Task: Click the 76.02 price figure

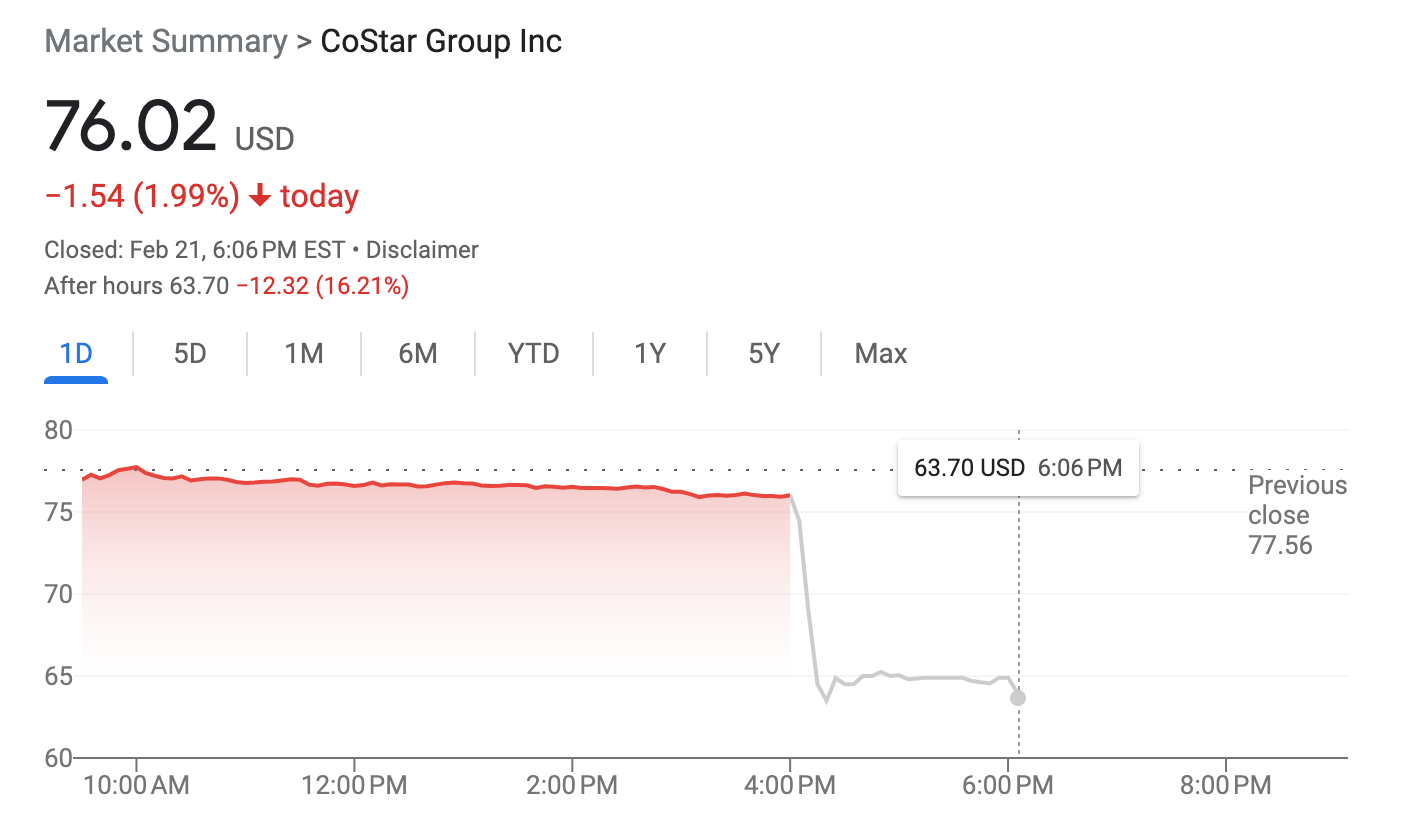Action: 131,127
